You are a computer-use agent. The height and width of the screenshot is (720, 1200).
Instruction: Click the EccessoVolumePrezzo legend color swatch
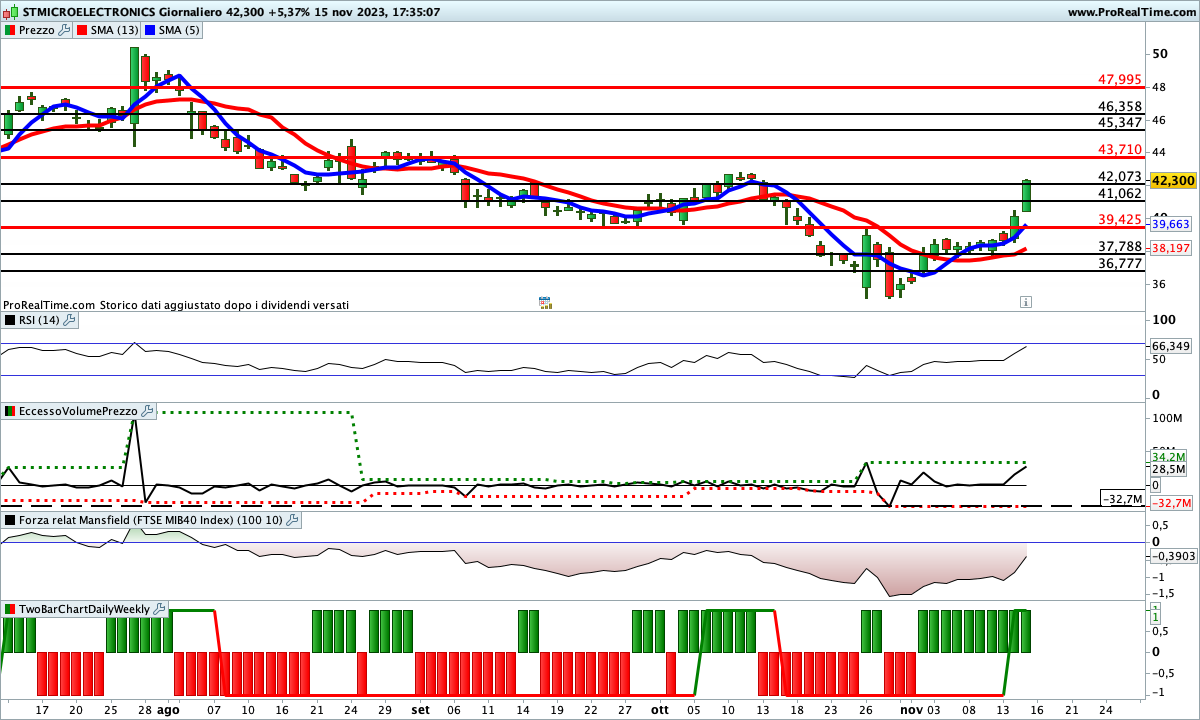click(10, 411)
